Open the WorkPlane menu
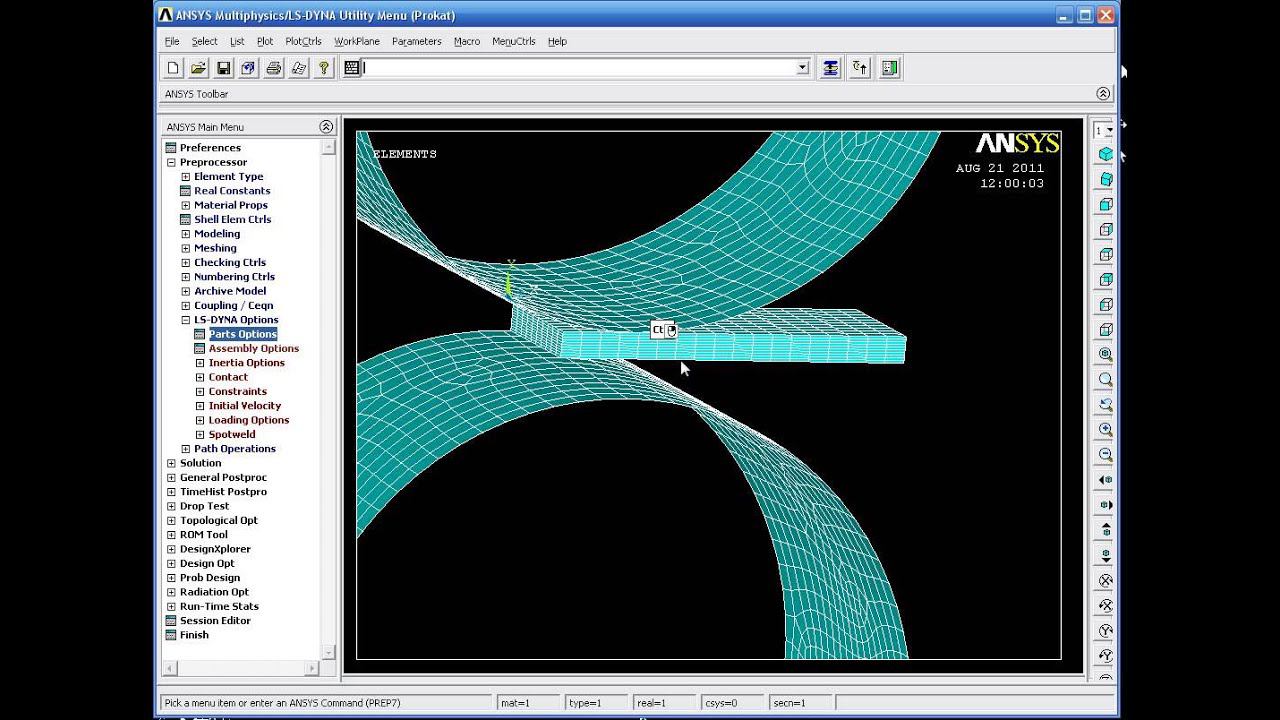This screenshot has width=1280, height=720. click(356, 41)
